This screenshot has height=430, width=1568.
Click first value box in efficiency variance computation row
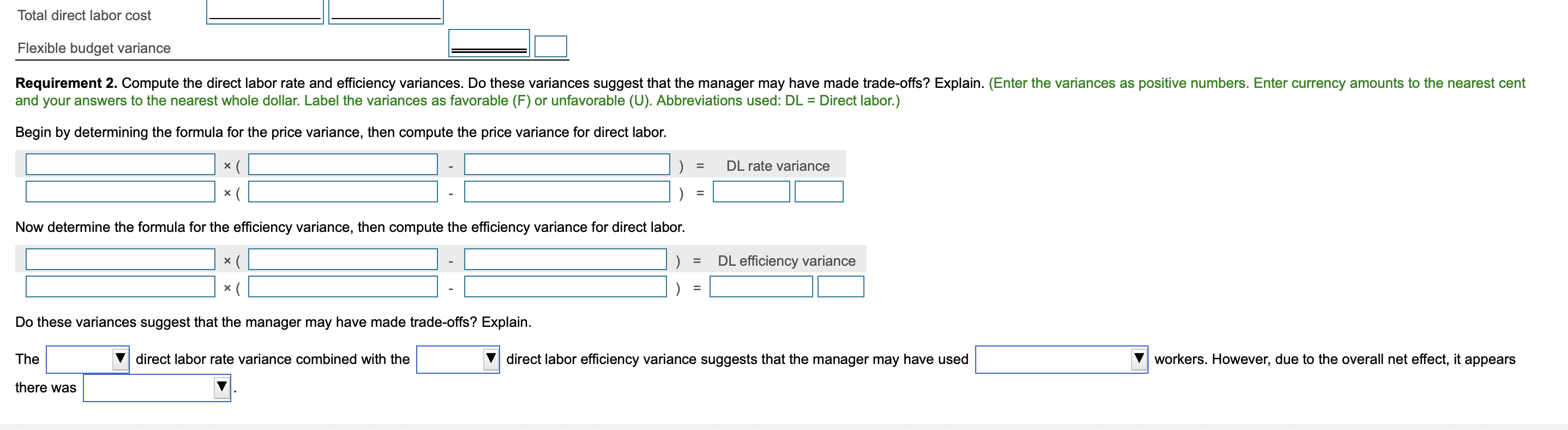(x=120, y=287)
